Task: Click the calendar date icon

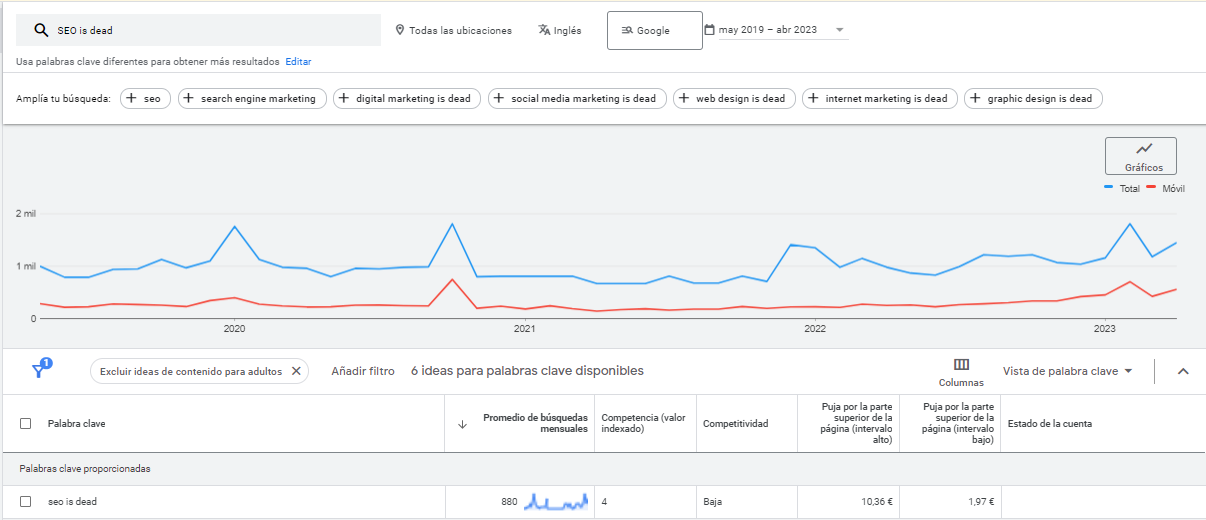Action: pyautogui.click(x=709, y=30)
